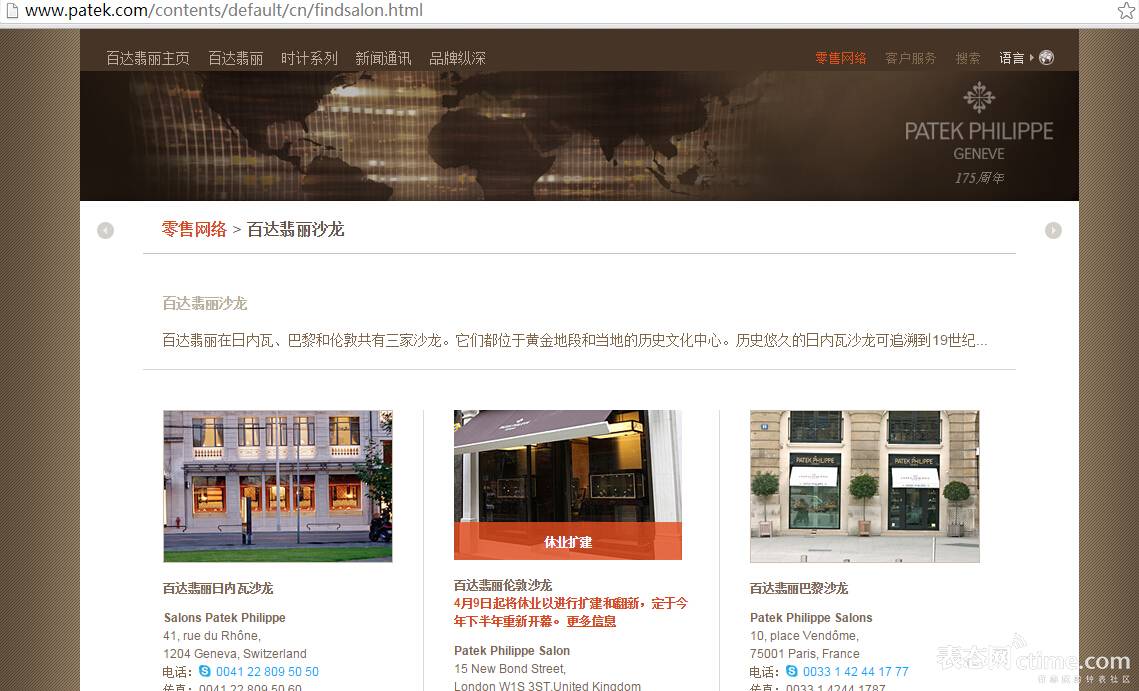This screenshot has width=1139, height=691.
Task: Go to previous page with left arrow
Action: pyautogui.click(x=105, y=230)
